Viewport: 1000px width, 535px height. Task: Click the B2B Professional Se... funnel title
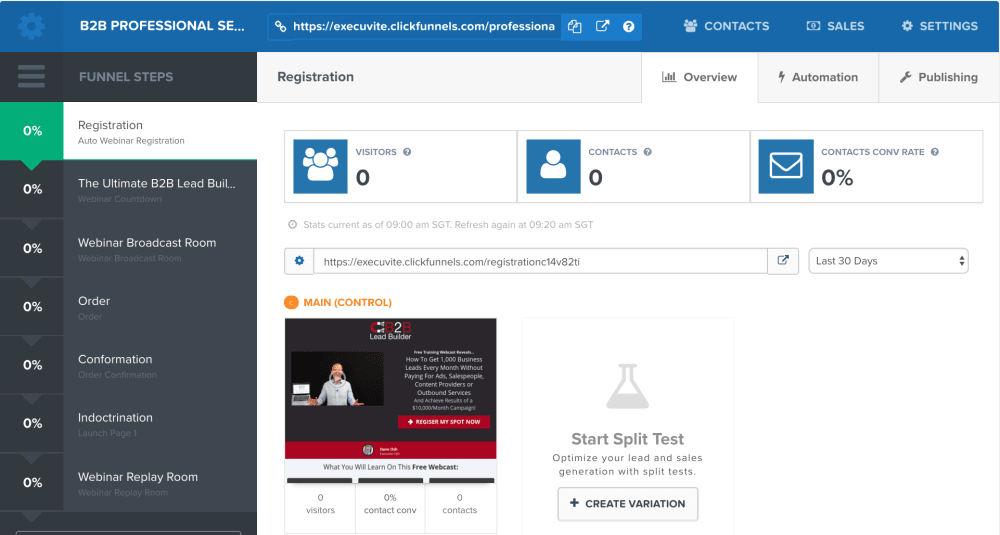point(162,26)
